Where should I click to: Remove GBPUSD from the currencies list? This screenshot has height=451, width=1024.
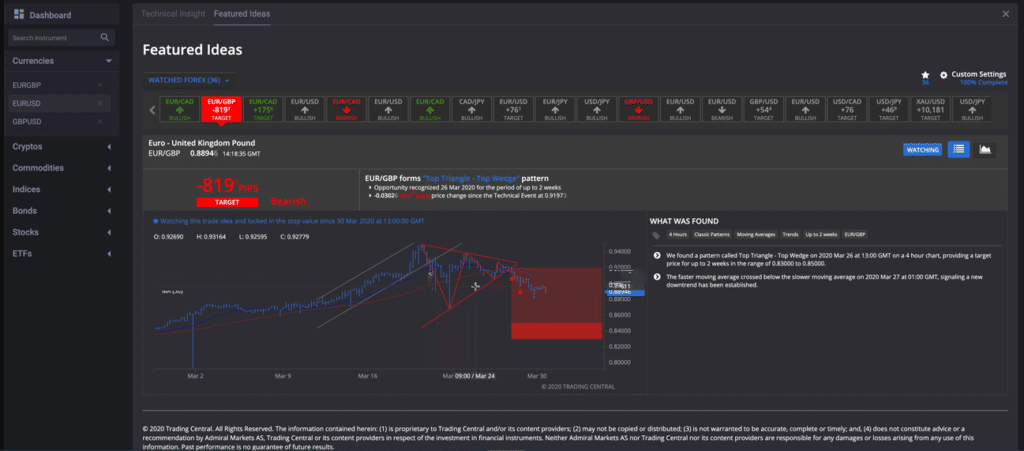pyautogui.click(x=100, y=121)
